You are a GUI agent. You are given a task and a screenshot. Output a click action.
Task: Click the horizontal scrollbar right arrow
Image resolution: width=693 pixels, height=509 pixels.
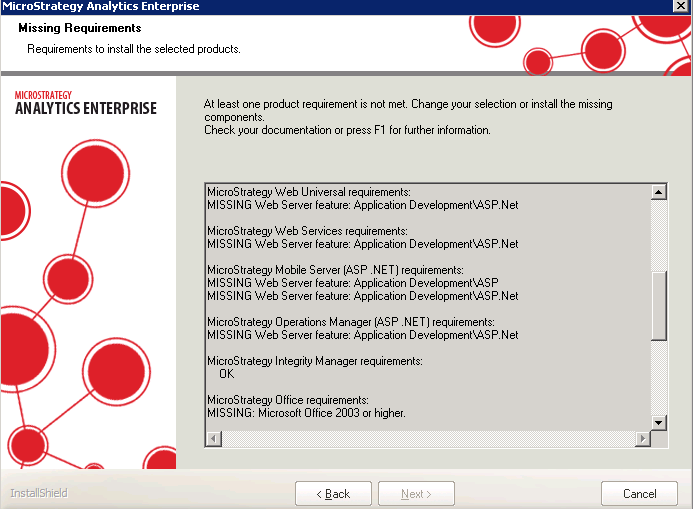pyautogui.click(x=642, y=439)
